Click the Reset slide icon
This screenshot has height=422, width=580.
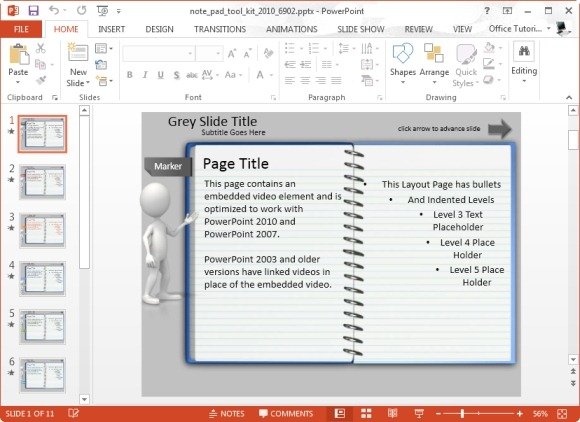click(101, 65)
